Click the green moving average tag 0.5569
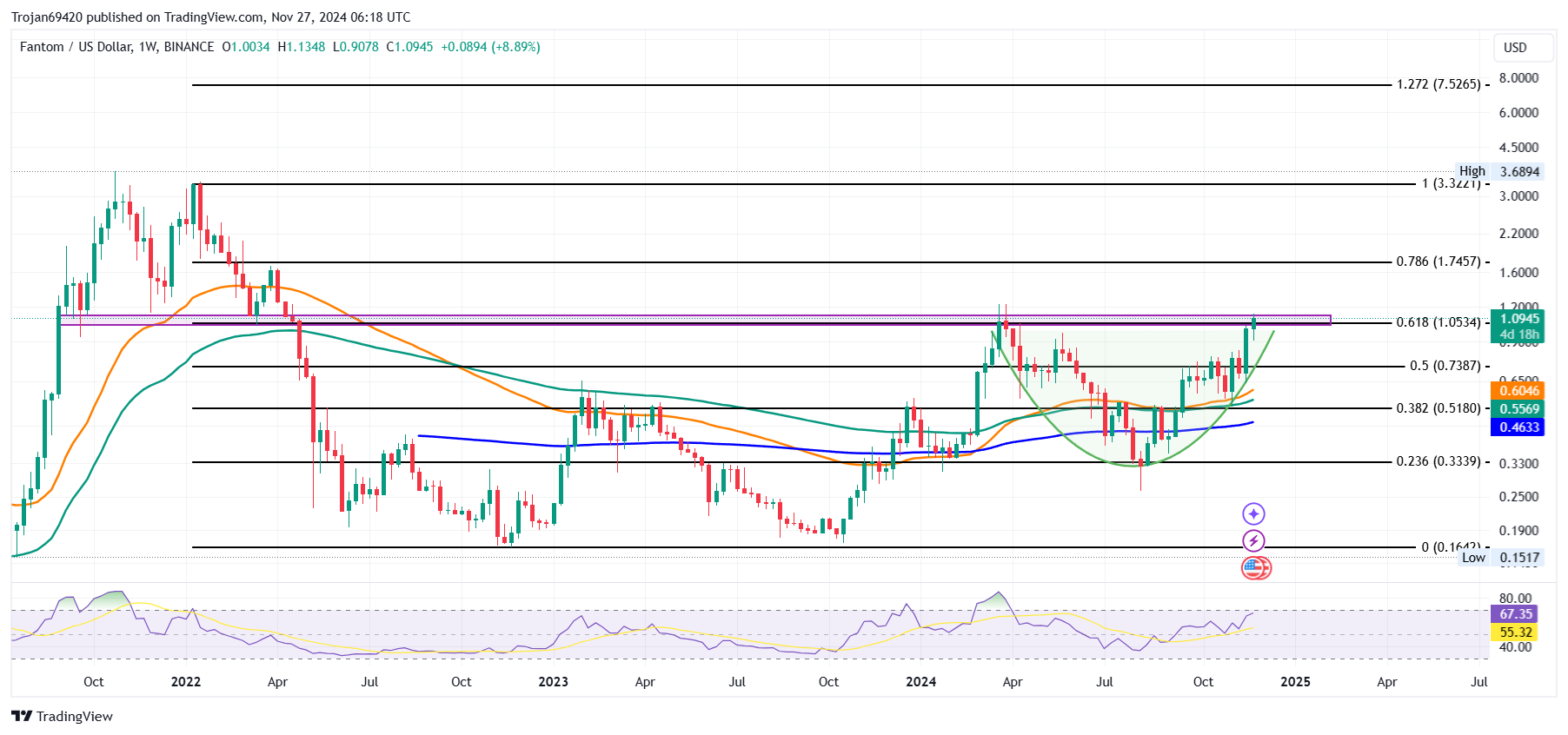 (1518, 409)
